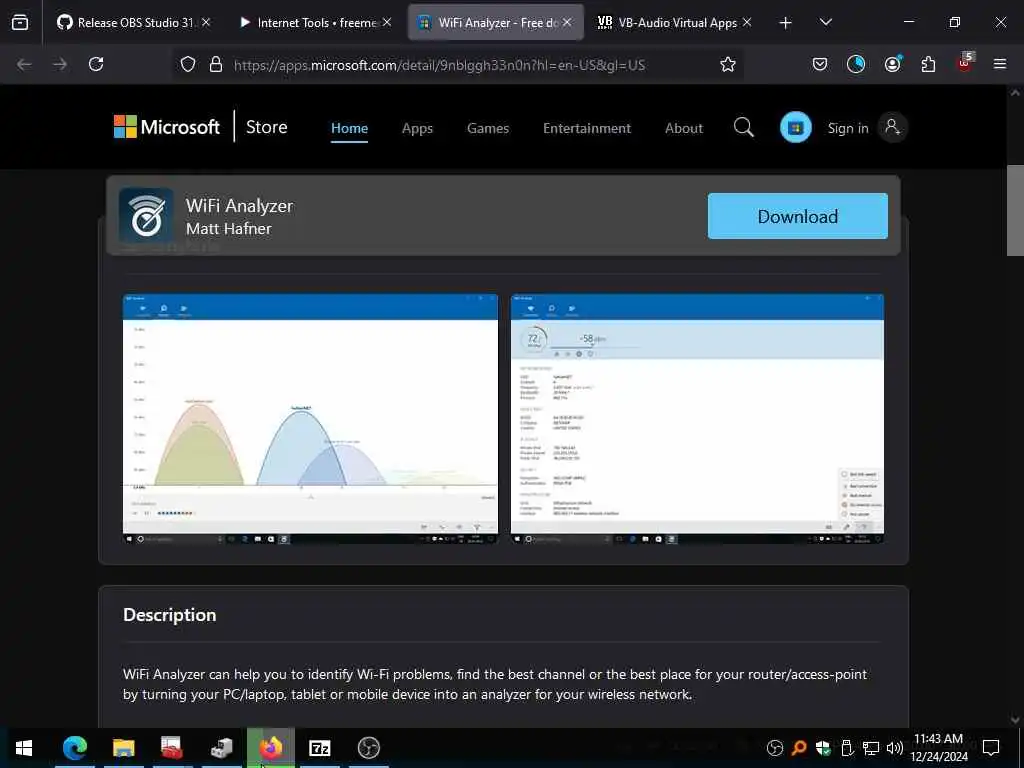Open Firefox account icon
Image resolution: width=1024 pixels, height=768 pixels.
pos(892,64)
